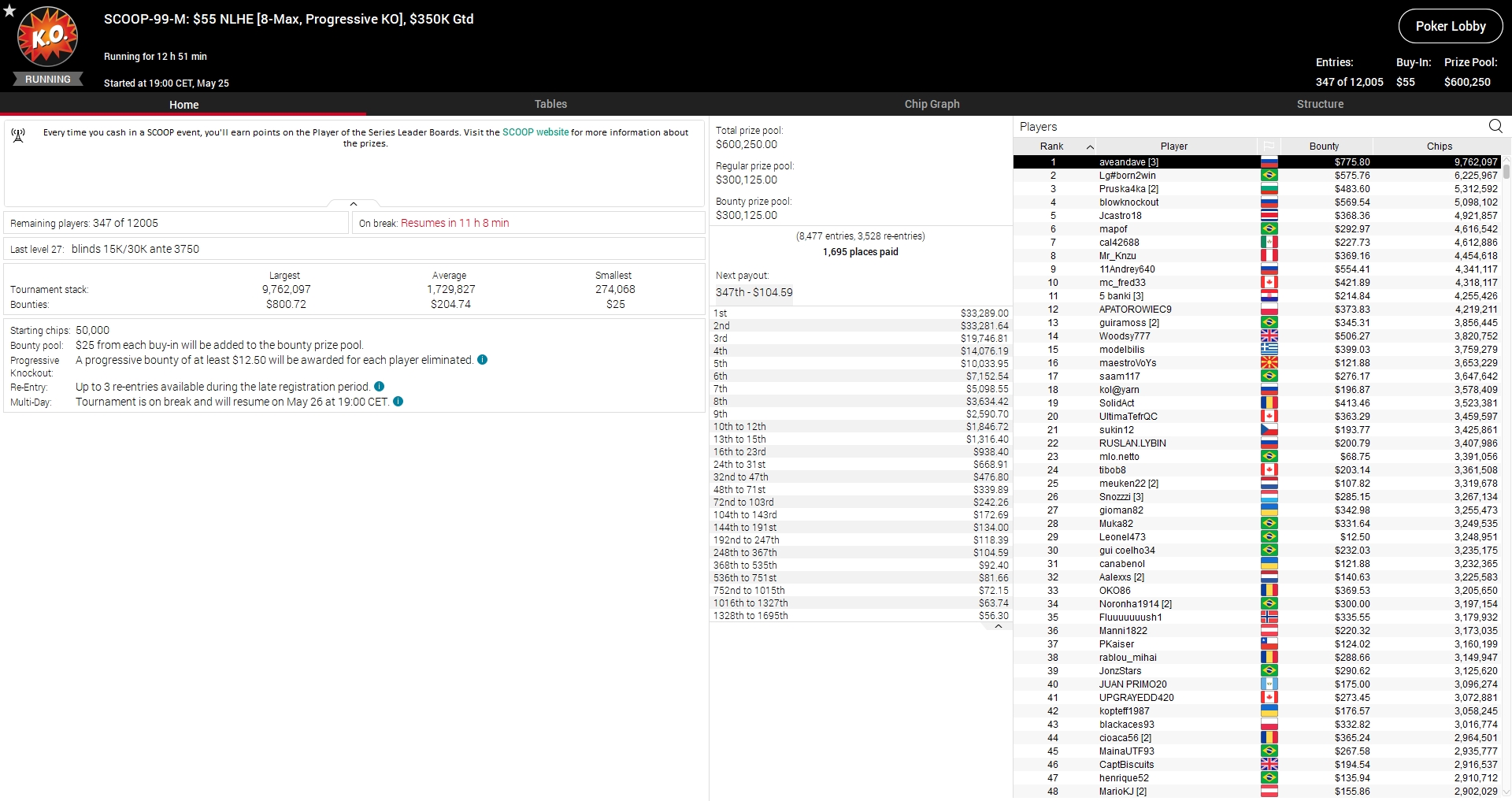Viewport: 1512px width, 801px height.
Task: Click PKaiser's Chile flag icon
Action: click(1269, 644)
